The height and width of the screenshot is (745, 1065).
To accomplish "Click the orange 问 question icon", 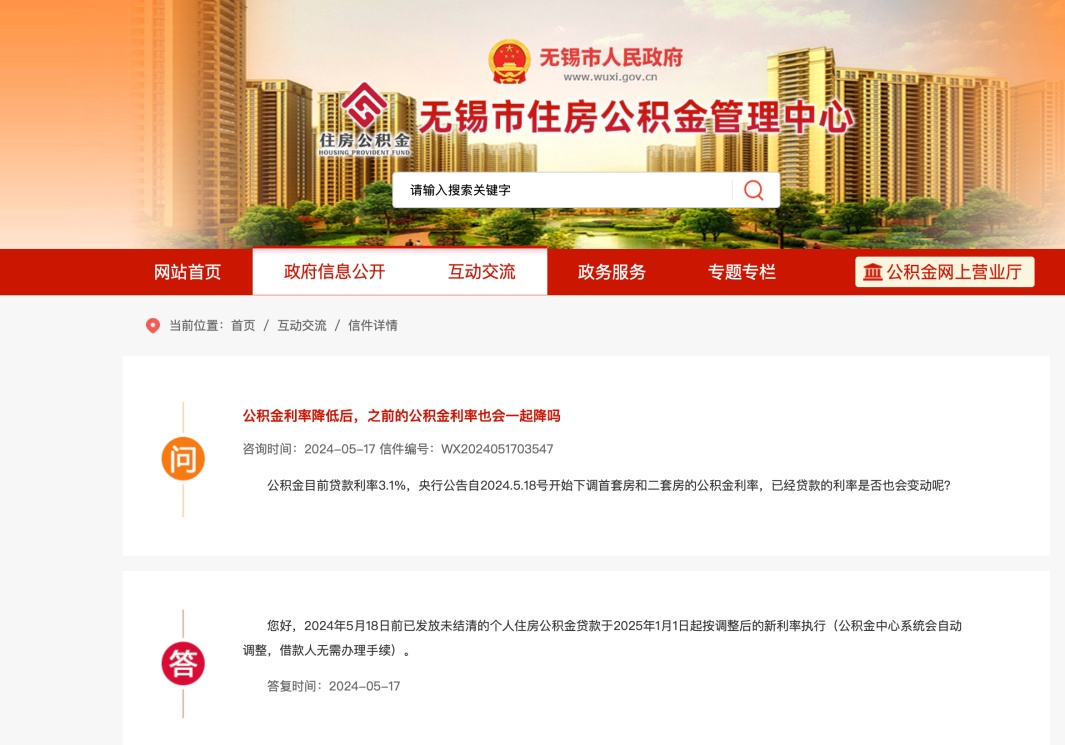I will click(x=183, y=459).
